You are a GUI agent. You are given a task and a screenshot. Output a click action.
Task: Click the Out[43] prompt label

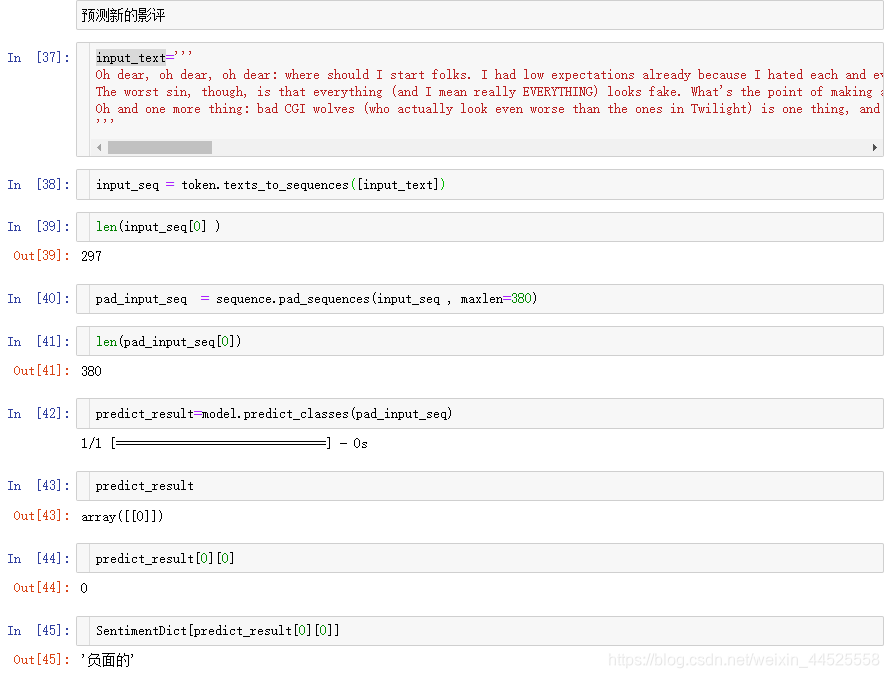(x=41, y=516)
